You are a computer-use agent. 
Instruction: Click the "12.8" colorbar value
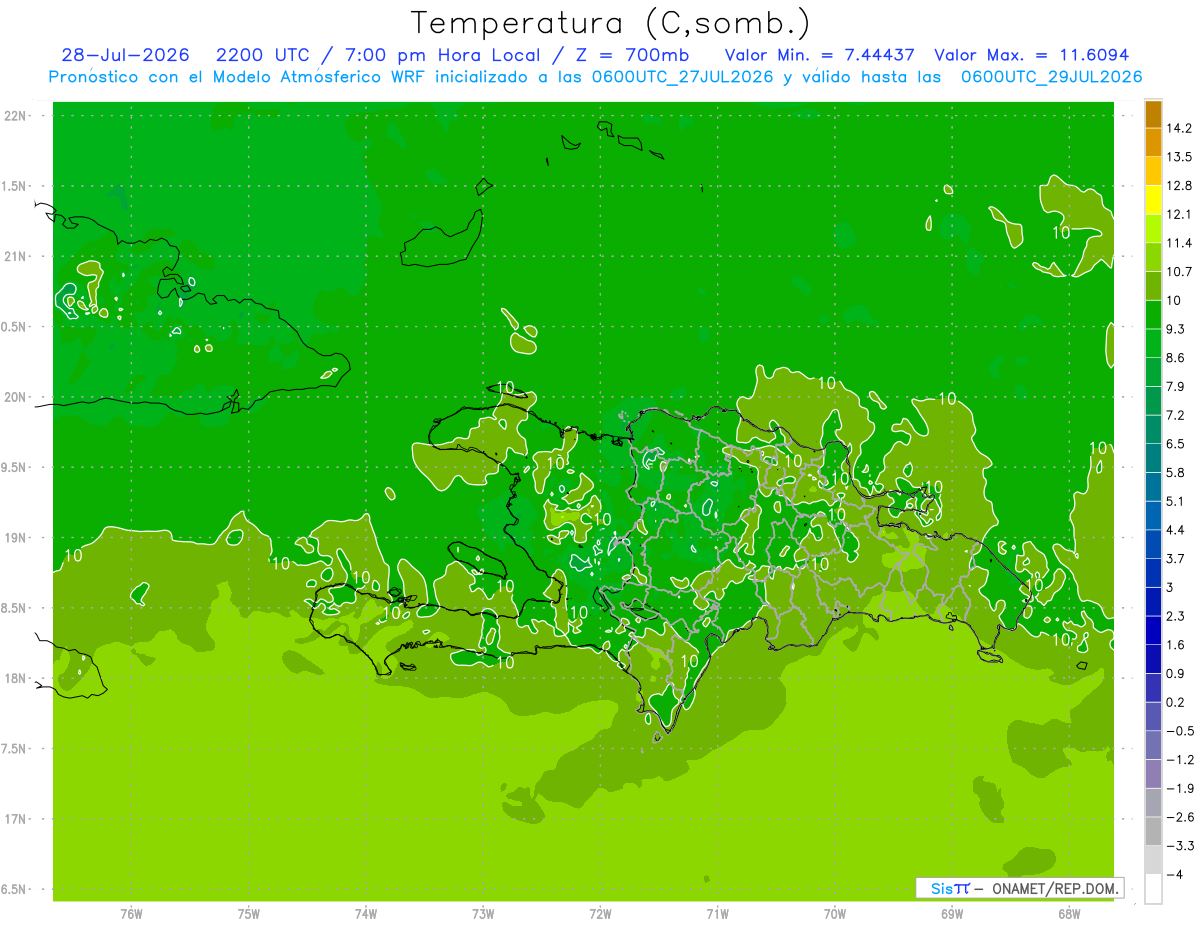tap(1178, 186)
